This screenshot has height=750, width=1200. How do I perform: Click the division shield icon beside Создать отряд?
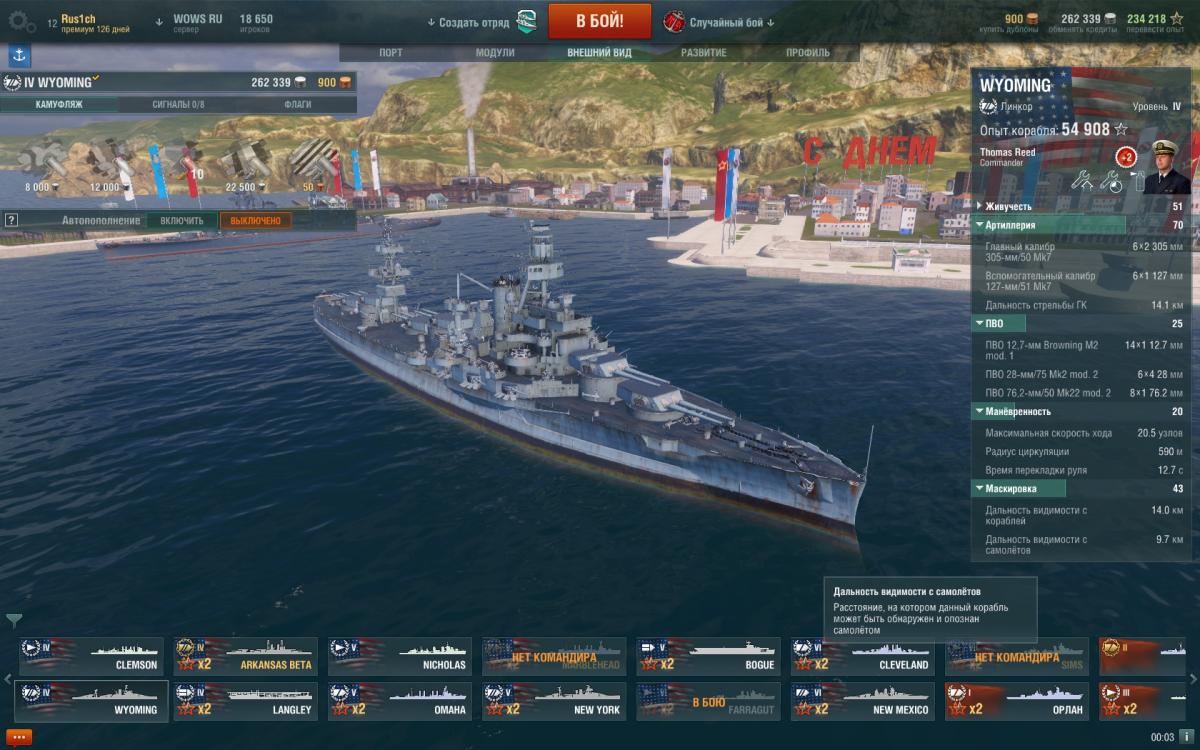click(527, 22)
